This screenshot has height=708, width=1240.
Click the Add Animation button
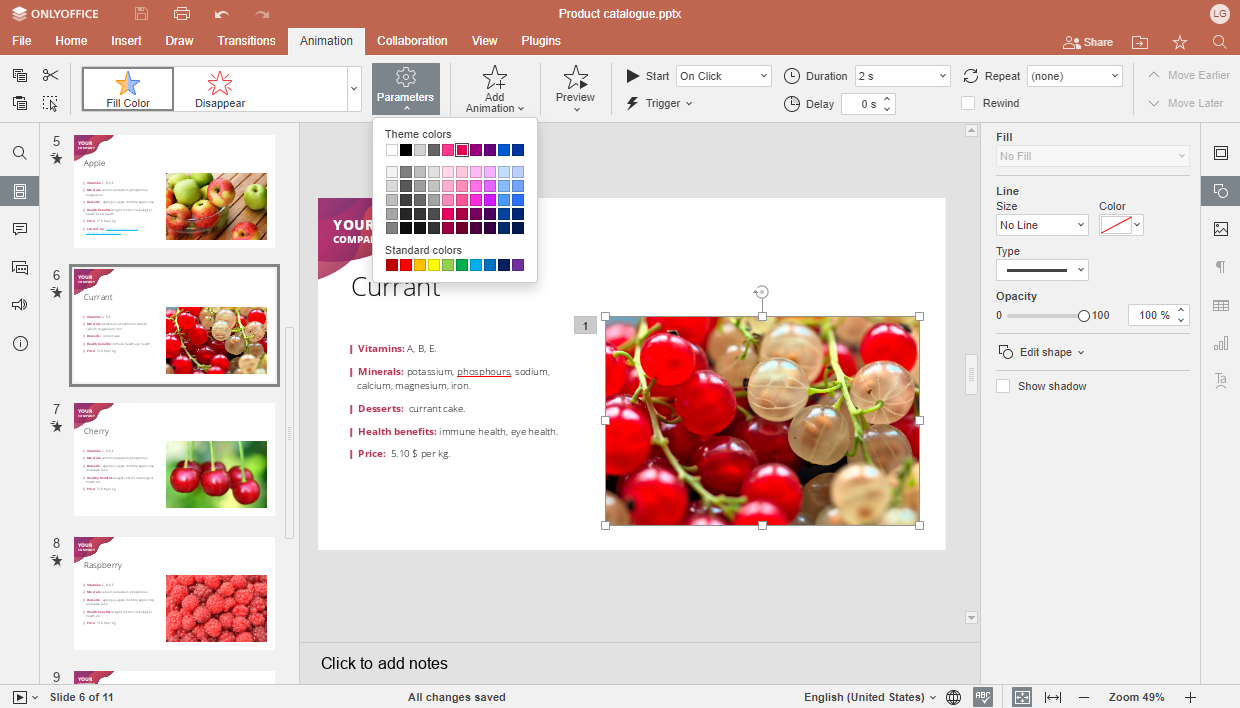pos(495,90)
